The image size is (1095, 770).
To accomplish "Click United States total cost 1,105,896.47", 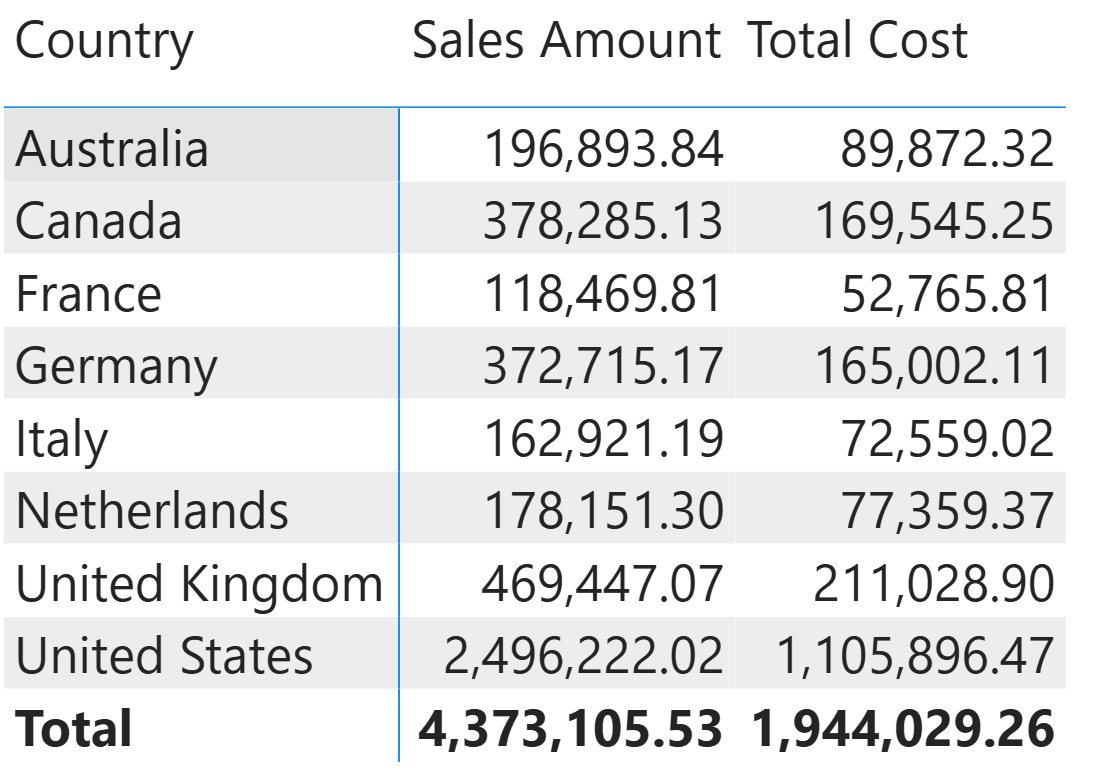I will 914,655.
